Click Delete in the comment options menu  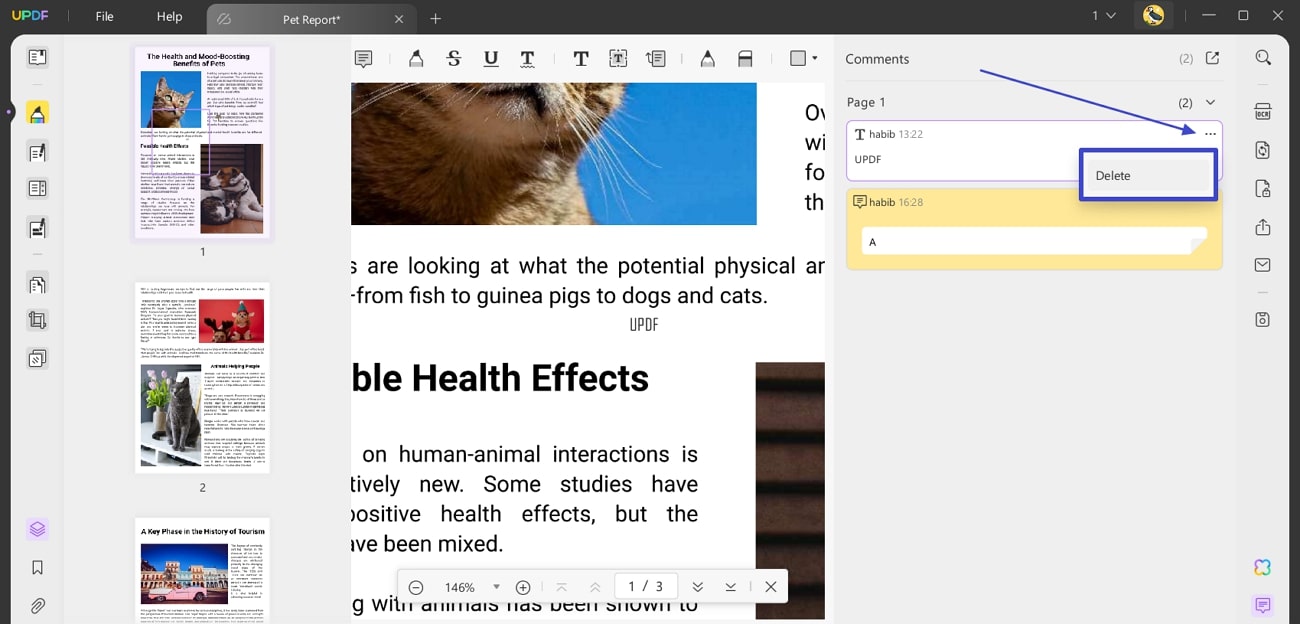pyautogui.click(x=1113, y=175)
